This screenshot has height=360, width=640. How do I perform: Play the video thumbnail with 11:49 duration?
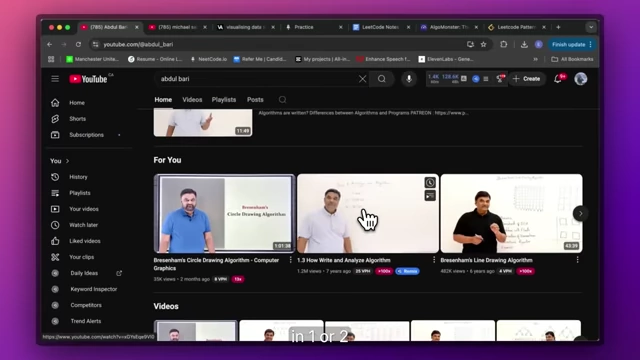(203, 122)
